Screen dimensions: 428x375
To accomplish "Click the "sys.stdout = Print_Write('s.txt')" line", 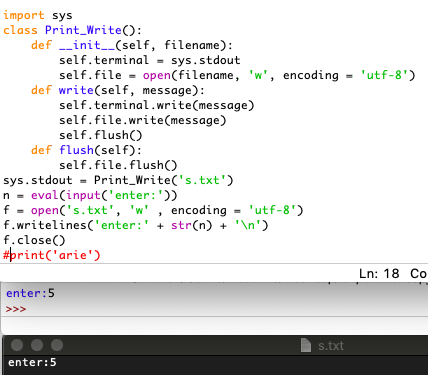I will click(x=118, y=180).
